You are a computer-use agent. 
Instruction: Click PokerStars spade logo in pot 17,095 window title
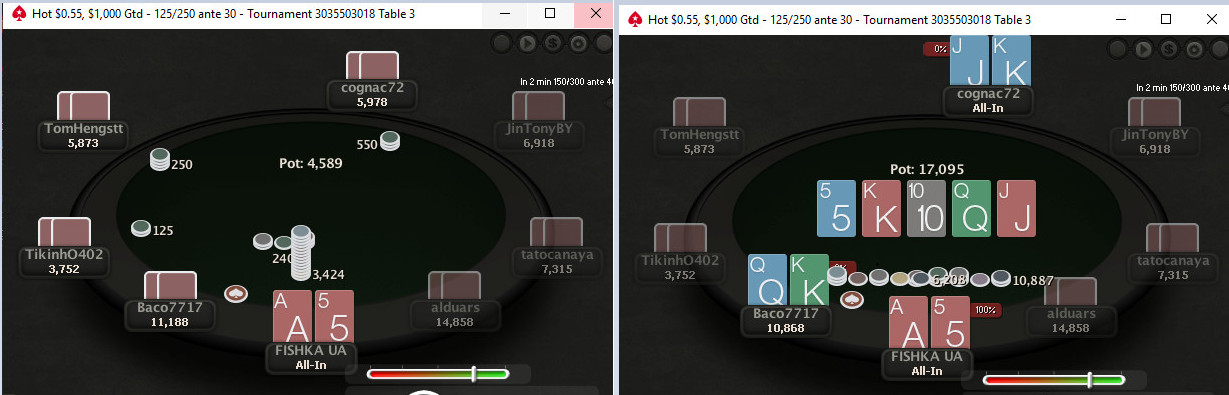(x=634, y=19)
